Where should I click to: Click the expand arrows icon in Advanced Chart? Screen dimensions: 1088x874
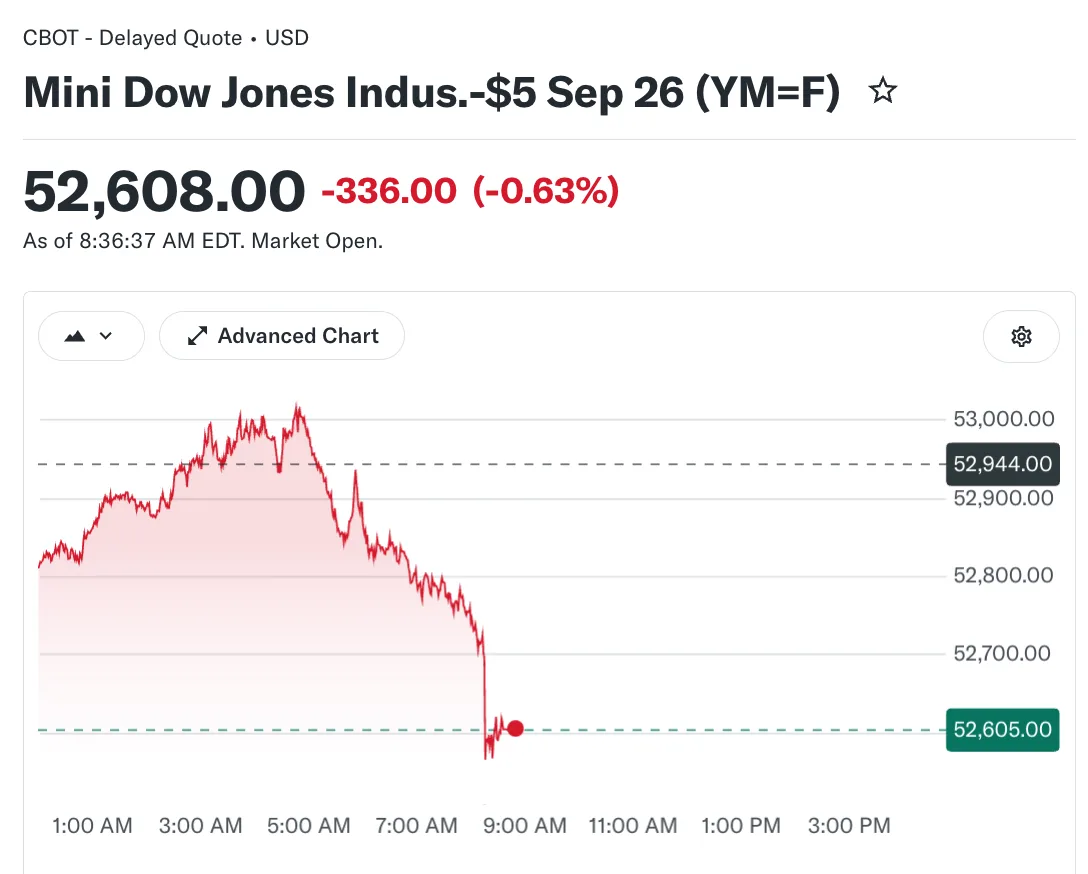click(x=197, y=336)
